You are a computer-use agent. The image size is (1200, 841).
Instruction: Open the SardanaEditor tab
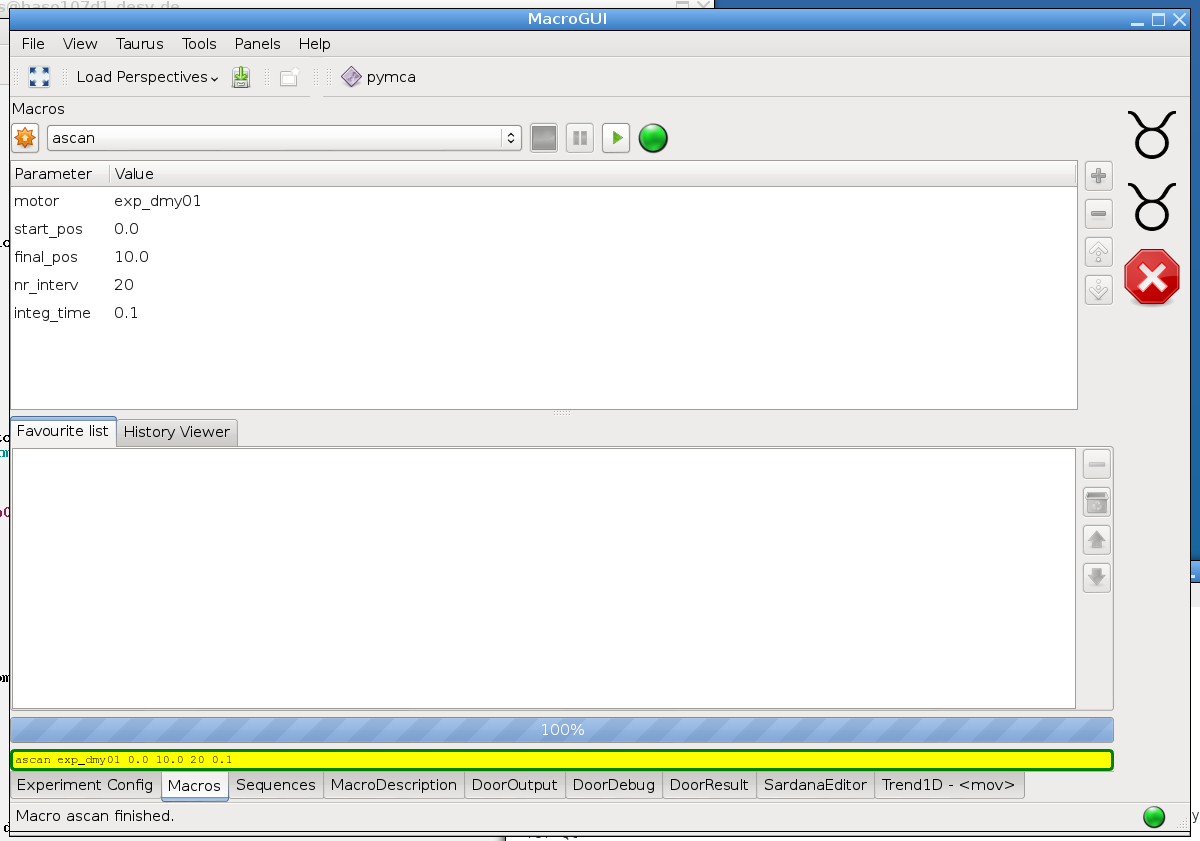click(815, 785)
